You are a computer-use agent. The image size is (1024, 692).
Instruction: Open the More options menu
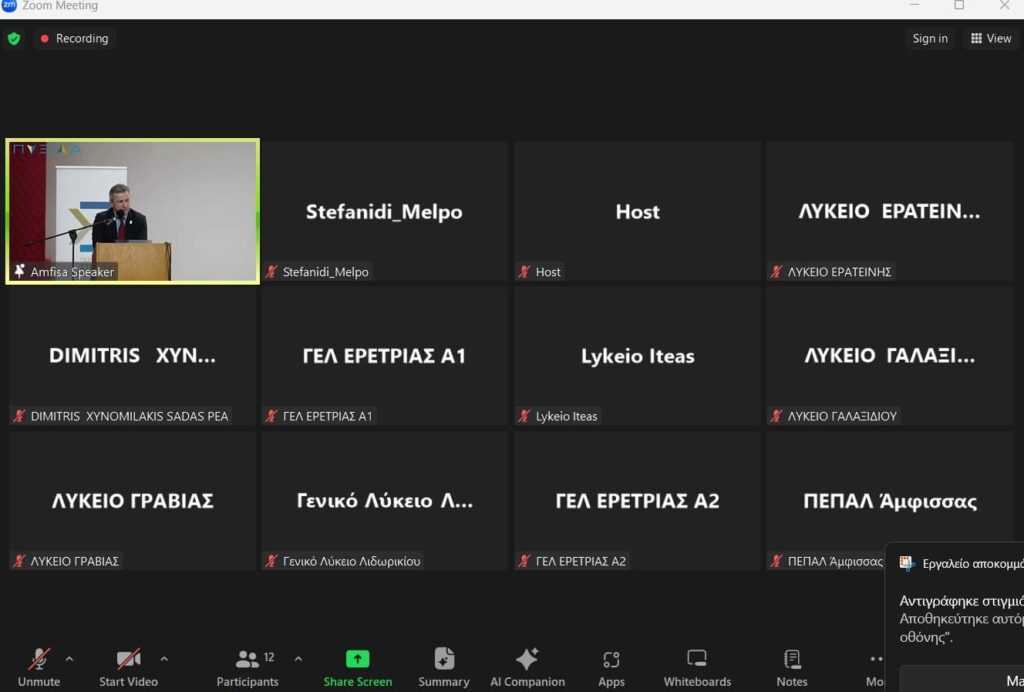tap(876, 667)
